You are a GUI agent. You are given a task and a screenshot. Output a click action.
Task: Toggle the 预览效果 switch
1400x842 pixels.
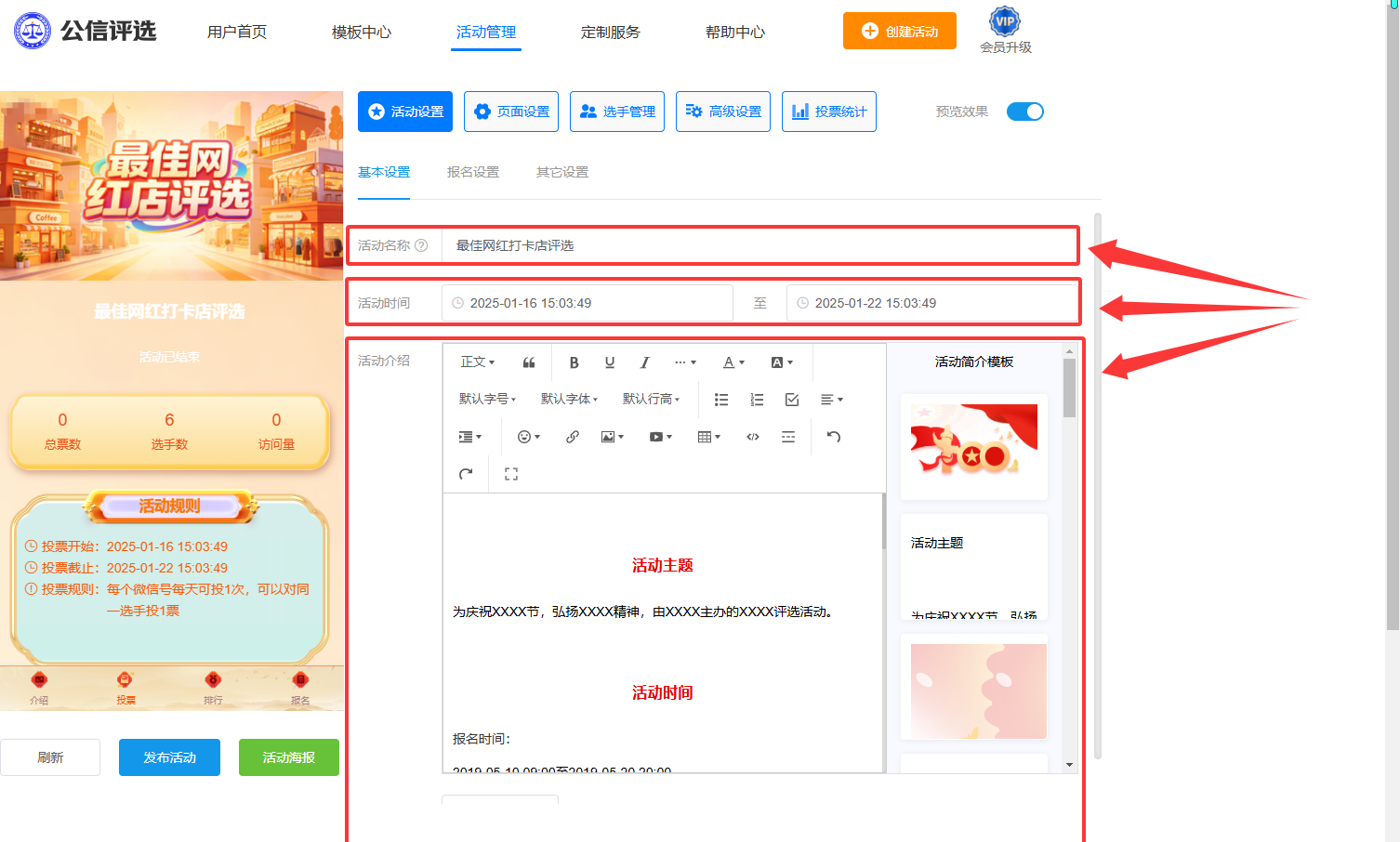coord(1025,112)
